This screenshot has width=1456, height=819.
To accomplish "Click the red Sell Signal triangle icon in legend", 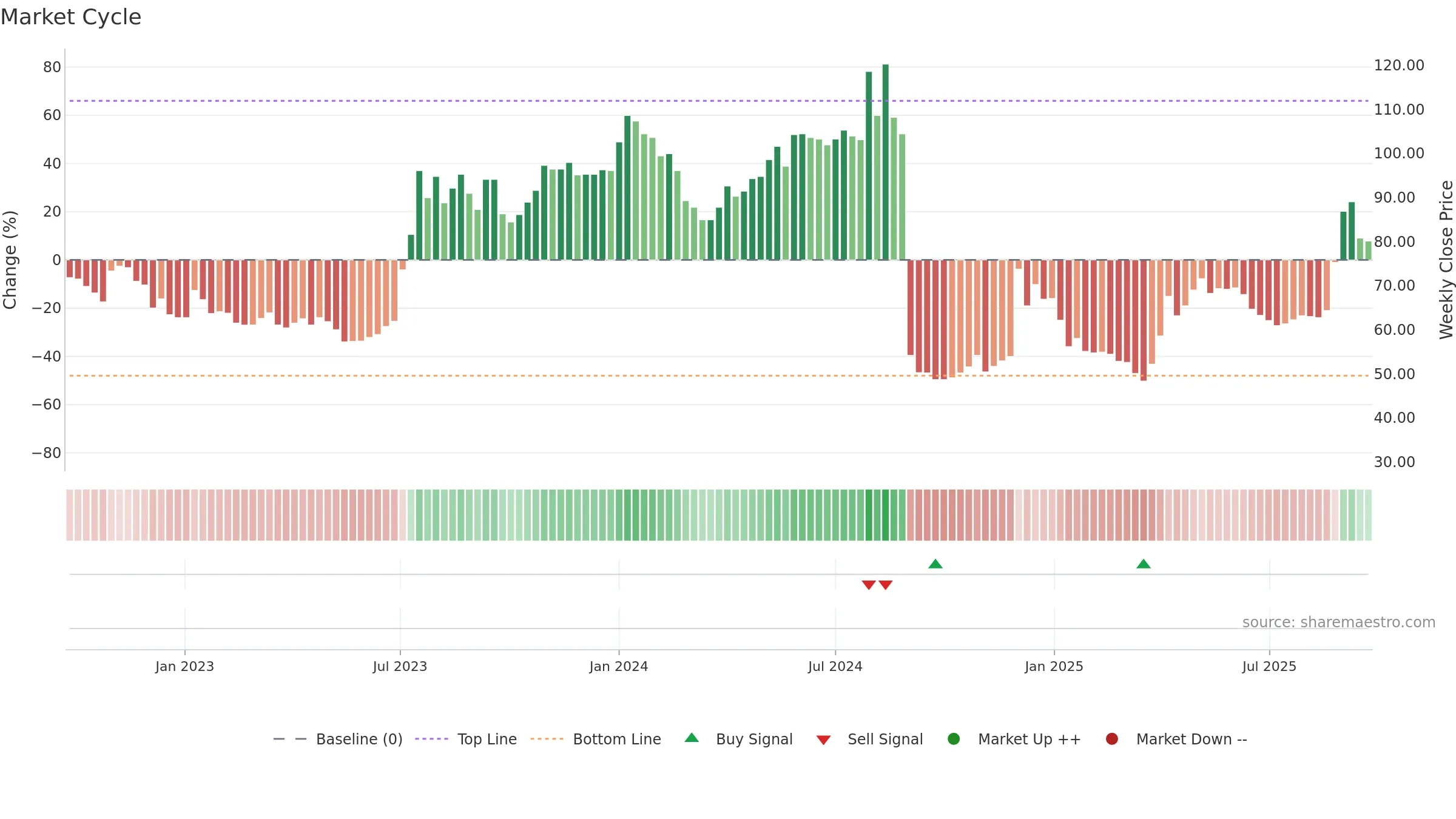I will tap(823, 740).
